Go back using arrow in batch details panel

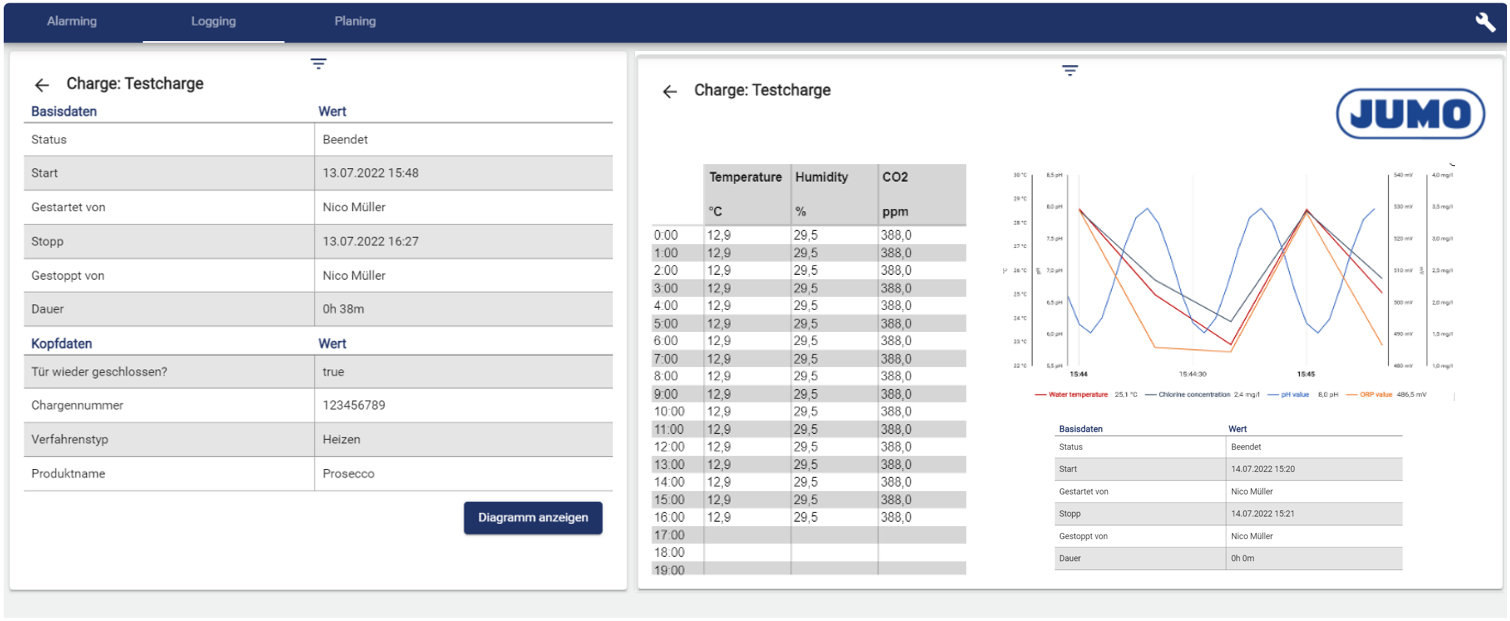tap(41, 85)
